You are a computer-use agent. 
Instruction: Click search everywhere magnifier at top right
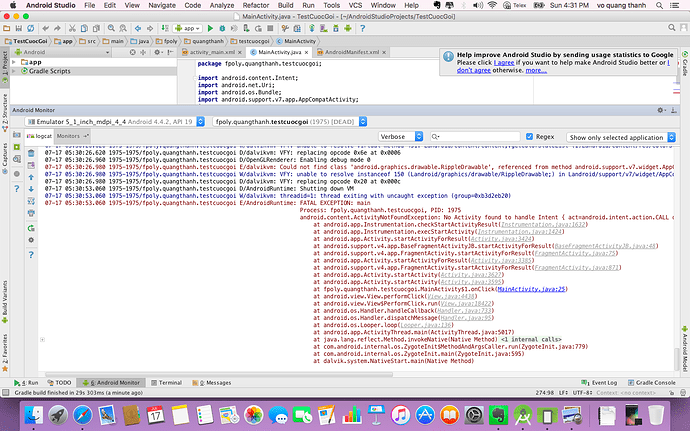click(x=672, y=28)
